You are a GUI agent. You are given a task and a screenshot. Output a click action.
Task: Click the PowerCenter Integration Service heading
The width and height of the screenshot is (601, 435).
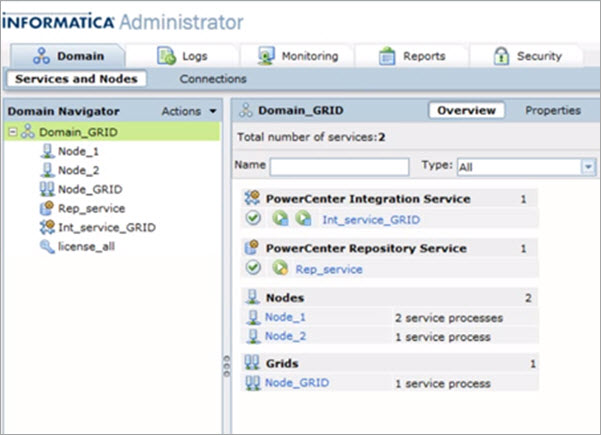(368, 199)
